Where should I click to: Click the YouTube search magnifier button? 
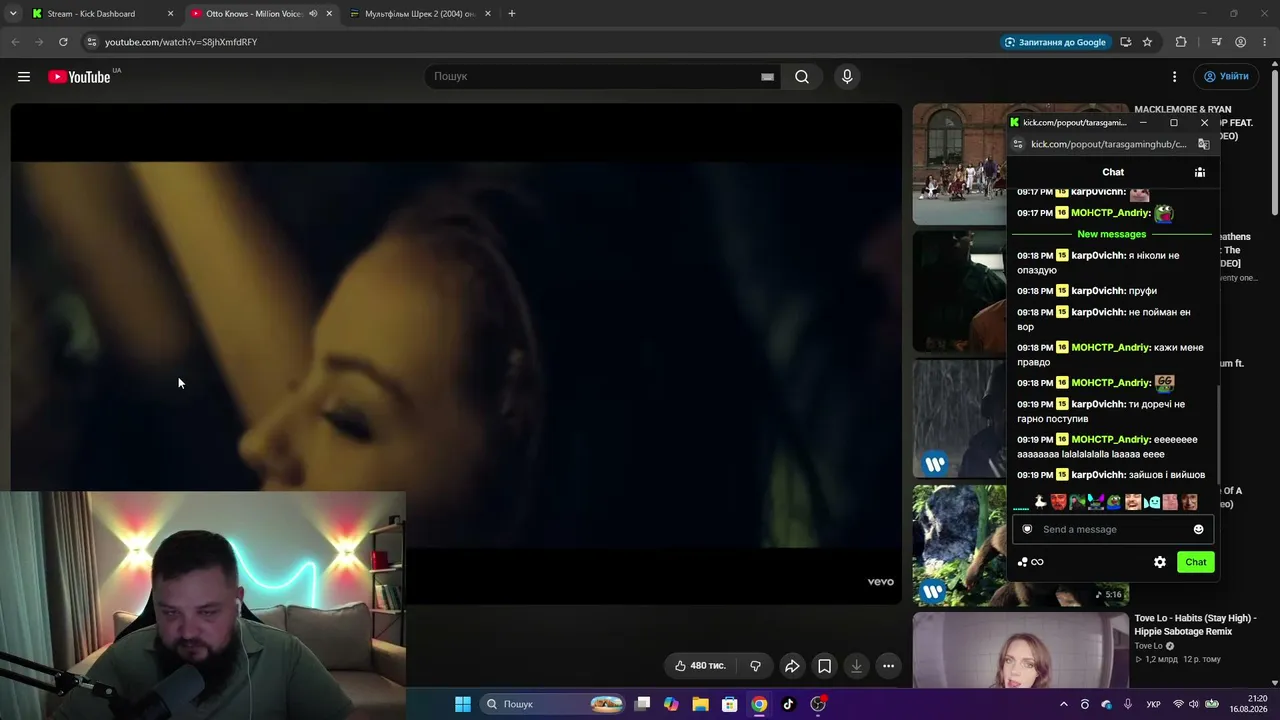pyautogui.click(x=802, y=77)
